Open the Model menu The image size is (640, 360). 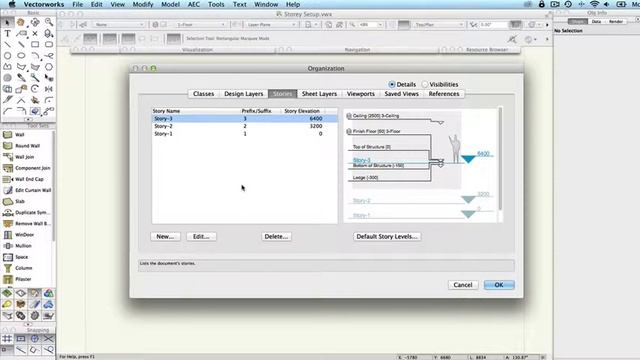(170, 4)
